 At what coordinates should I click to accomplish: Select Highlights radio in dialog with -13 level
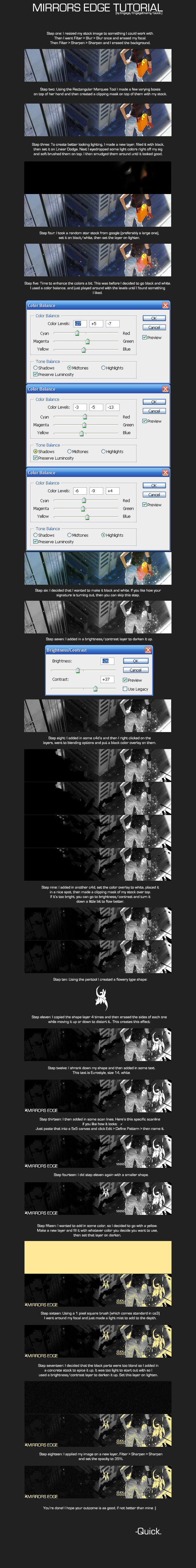(x=112, y=452)
